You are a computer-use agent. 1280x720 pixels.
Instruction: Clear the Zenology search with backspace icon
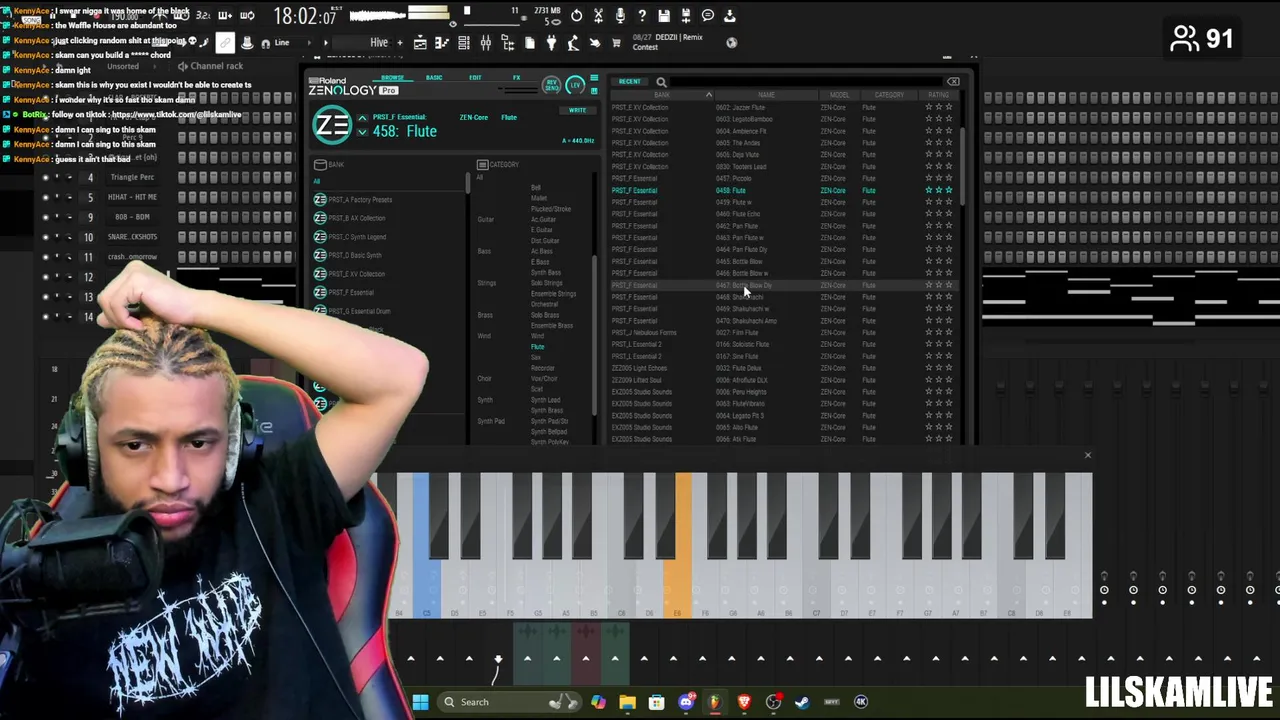tap(953, 82)
